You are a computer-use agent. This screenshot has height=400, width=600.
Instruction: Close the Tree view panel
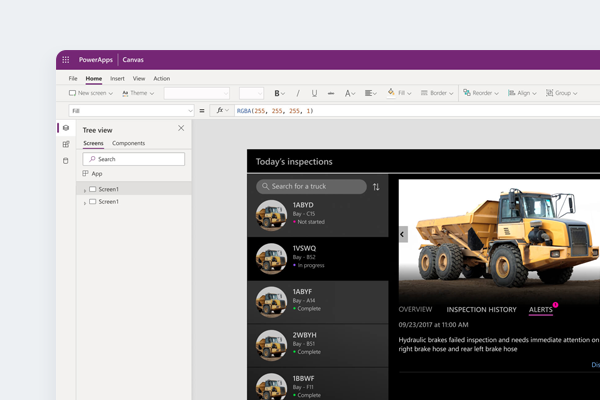(x=181, y=128)
